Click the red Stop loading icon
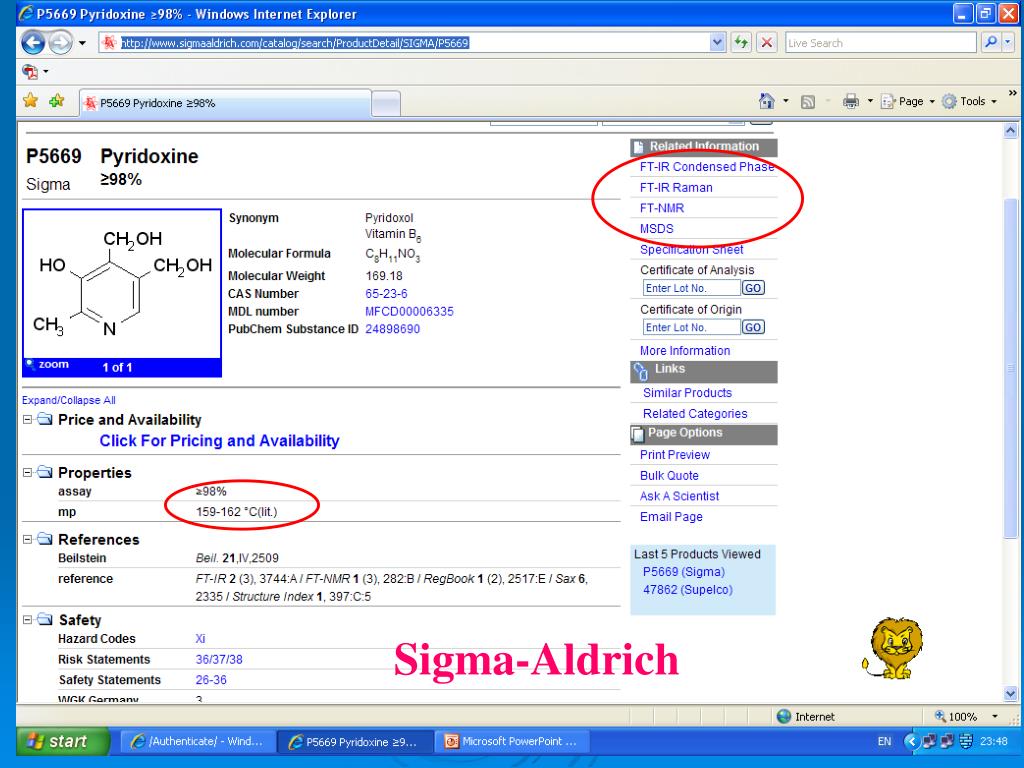 [x=767, y=43]
